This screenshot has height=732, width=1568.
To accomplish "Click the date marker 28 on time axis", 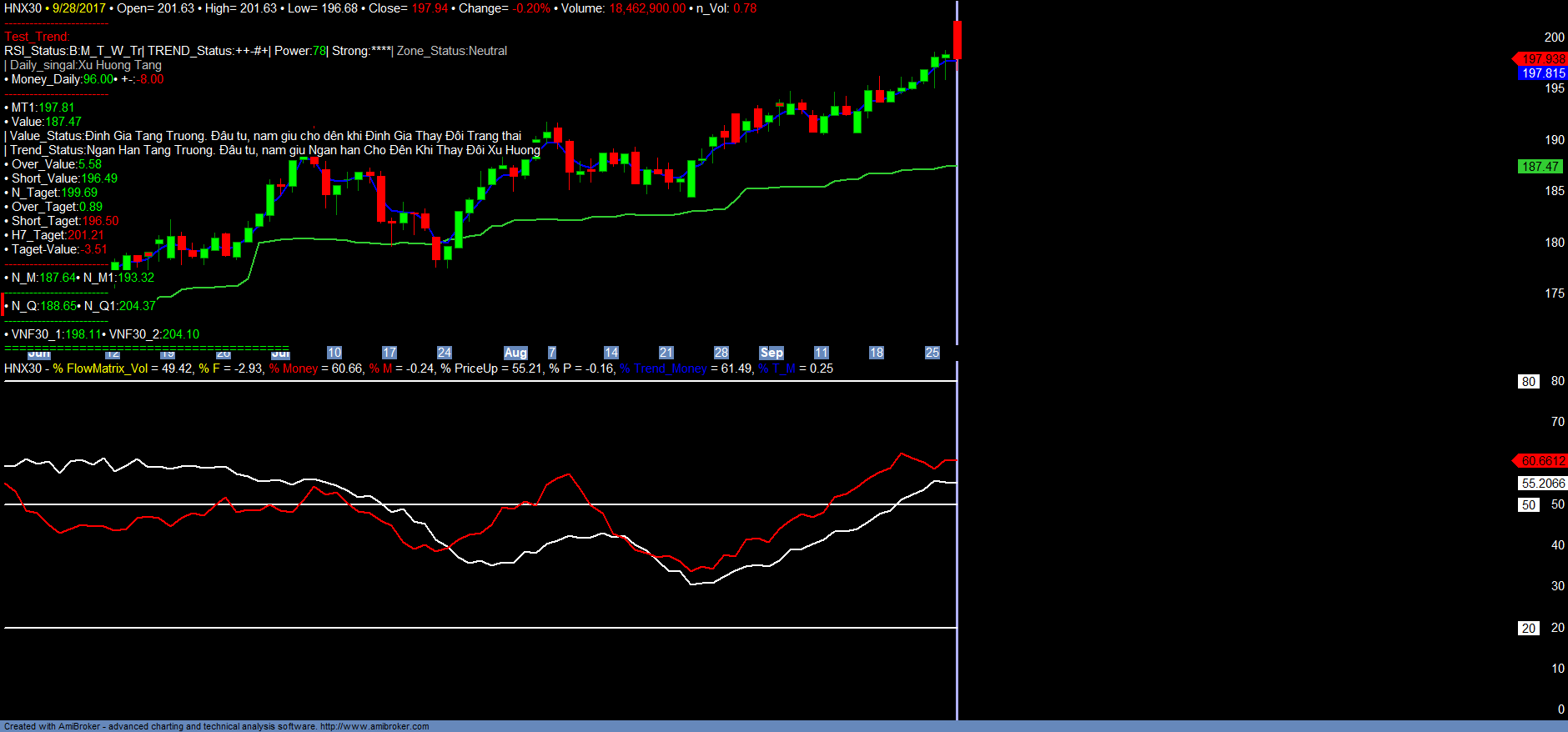I will [x=721, y=353].
